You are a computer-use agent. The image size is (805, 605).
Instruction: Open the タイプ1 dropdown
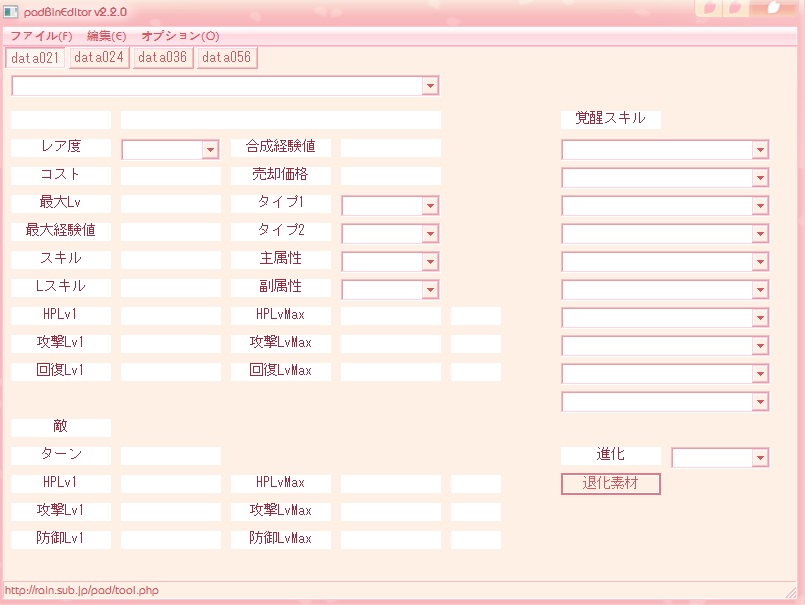390,205
